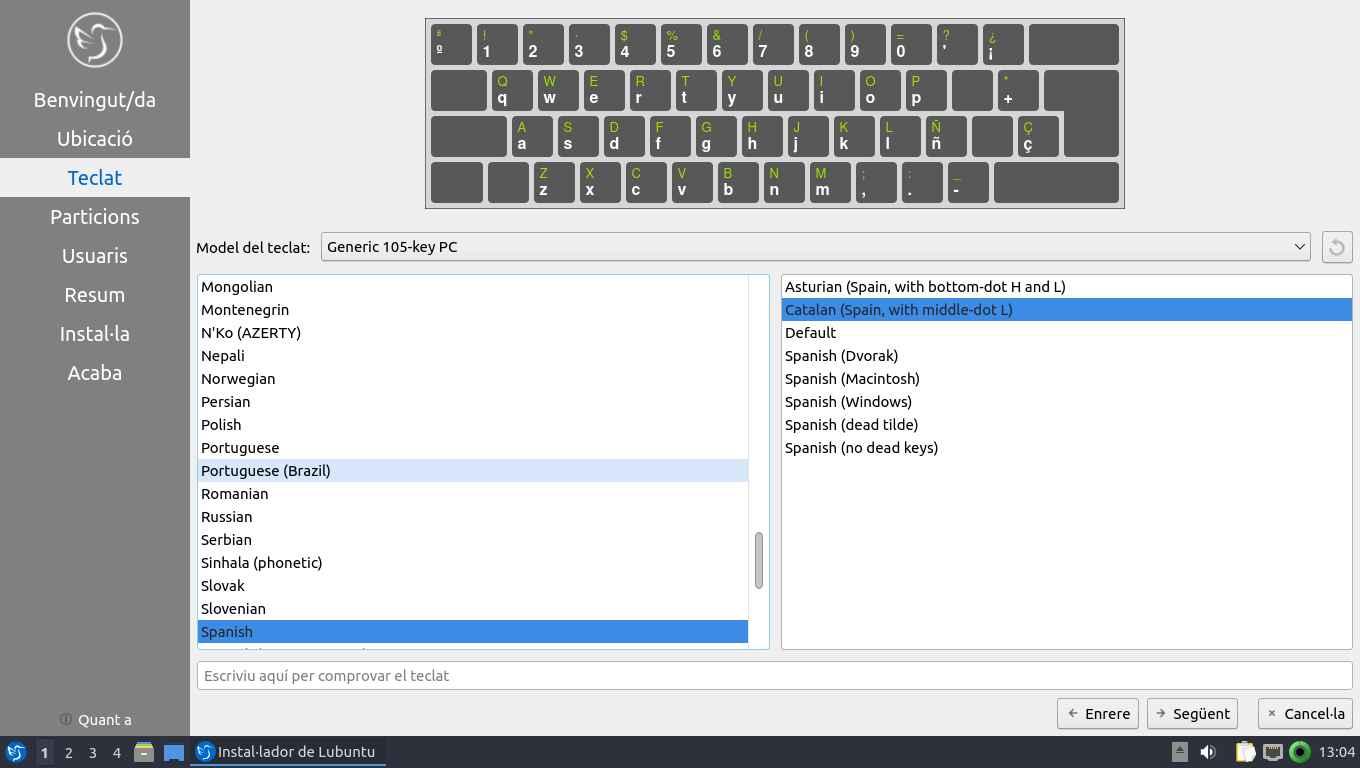Click the reset keyboard model icon button
Viewport: 1360px width, 768px height.
tap(1337, 247)
